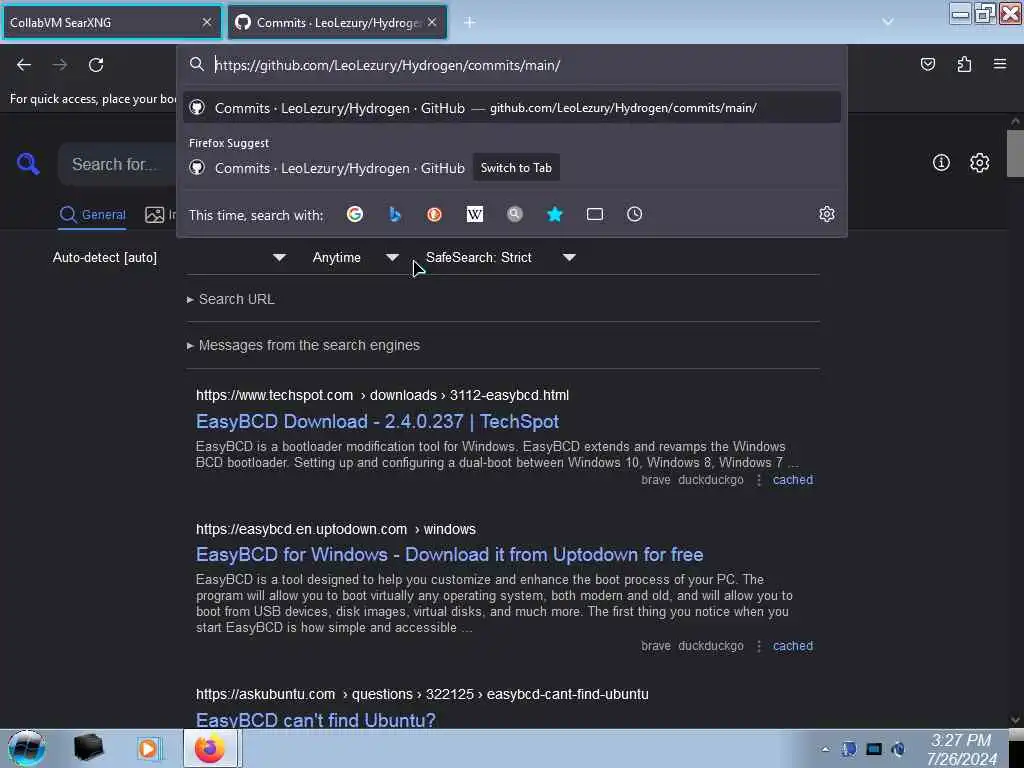Select the General search category tab

(x=92, y=214)
